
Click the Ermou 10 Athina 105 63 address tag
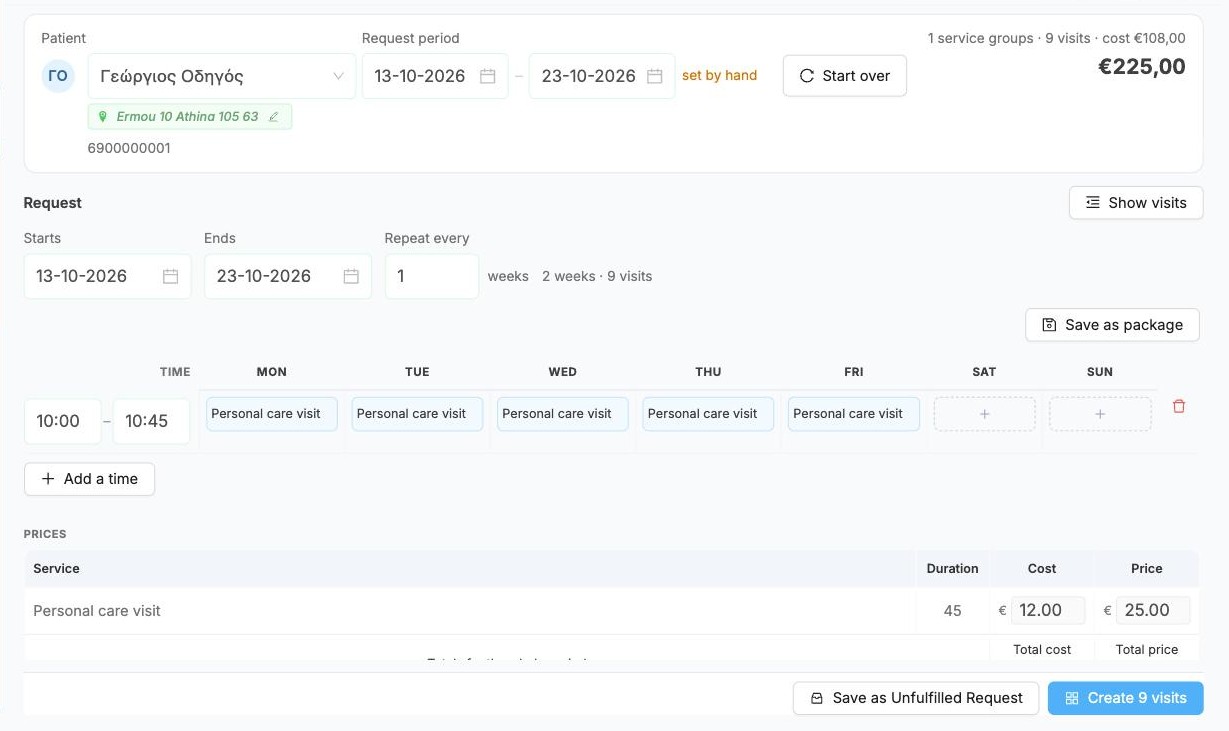(x=190, y=117)
